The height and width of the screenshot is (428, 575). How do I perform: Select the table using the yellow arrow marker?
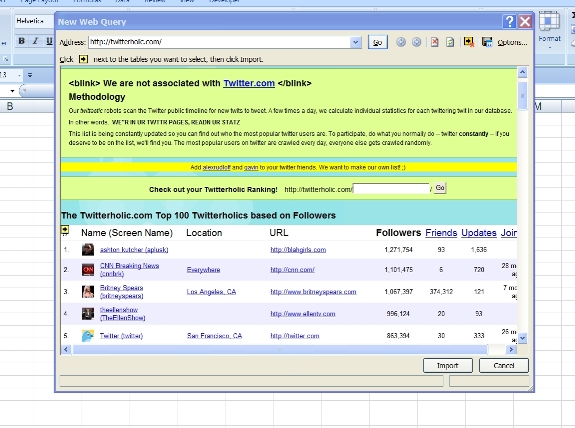(65, 230)
